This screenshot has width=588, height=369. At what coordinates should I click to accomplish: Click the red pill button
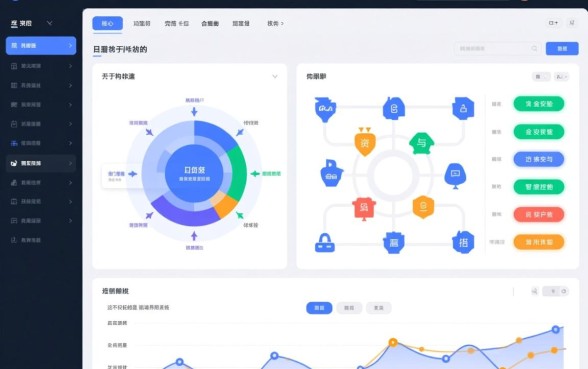tap(538, 214)
